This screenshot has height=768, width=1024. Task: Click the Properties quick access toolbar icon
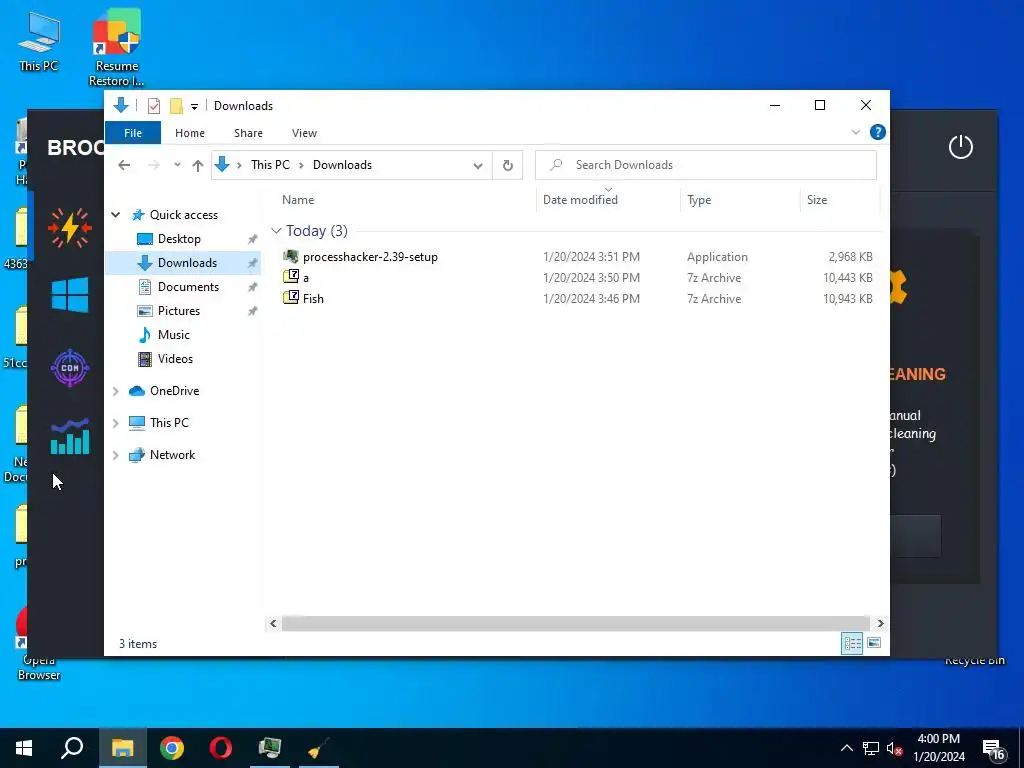[x=154, y=106]
